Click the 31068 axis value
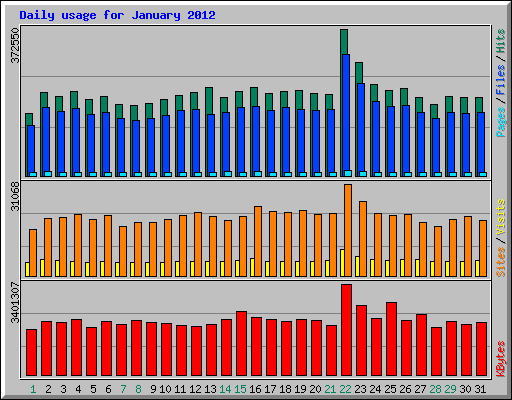 [x=16, y=197]
